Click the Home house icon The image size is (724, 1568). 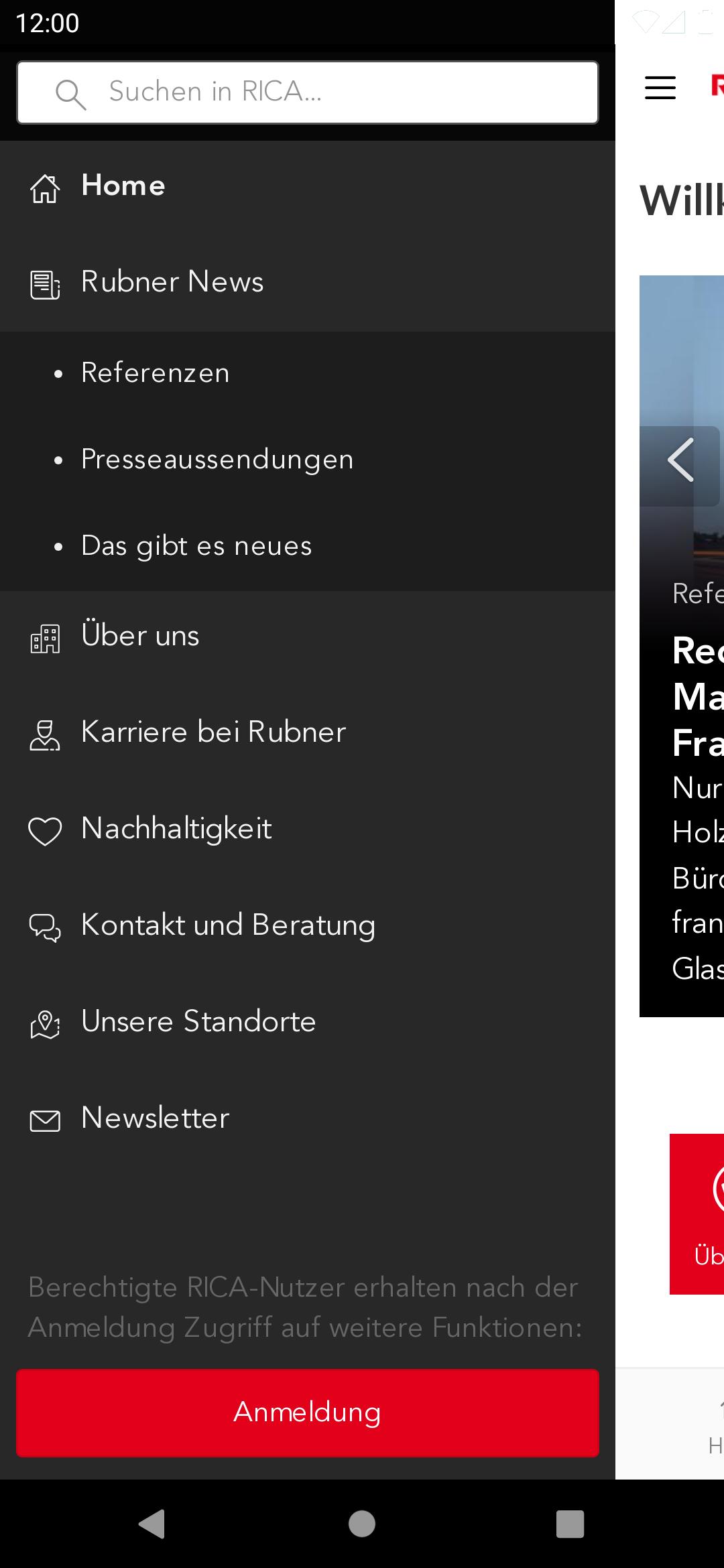(x=45, y=188)
